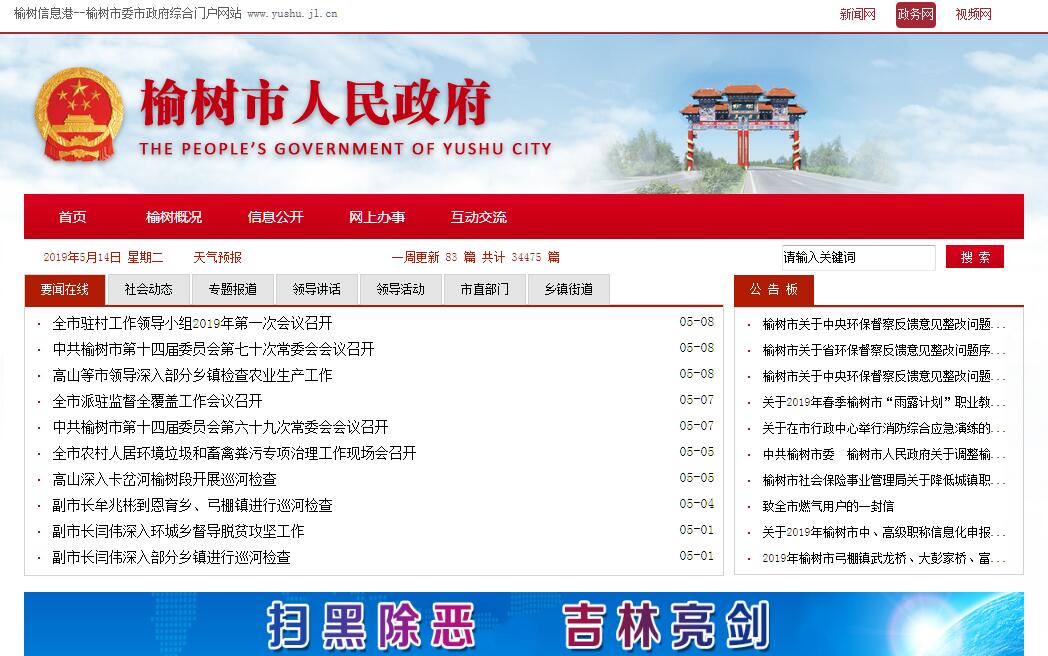Click the 搜索 search button
This screenshot has width=1048, height=656.
point(974,257)
